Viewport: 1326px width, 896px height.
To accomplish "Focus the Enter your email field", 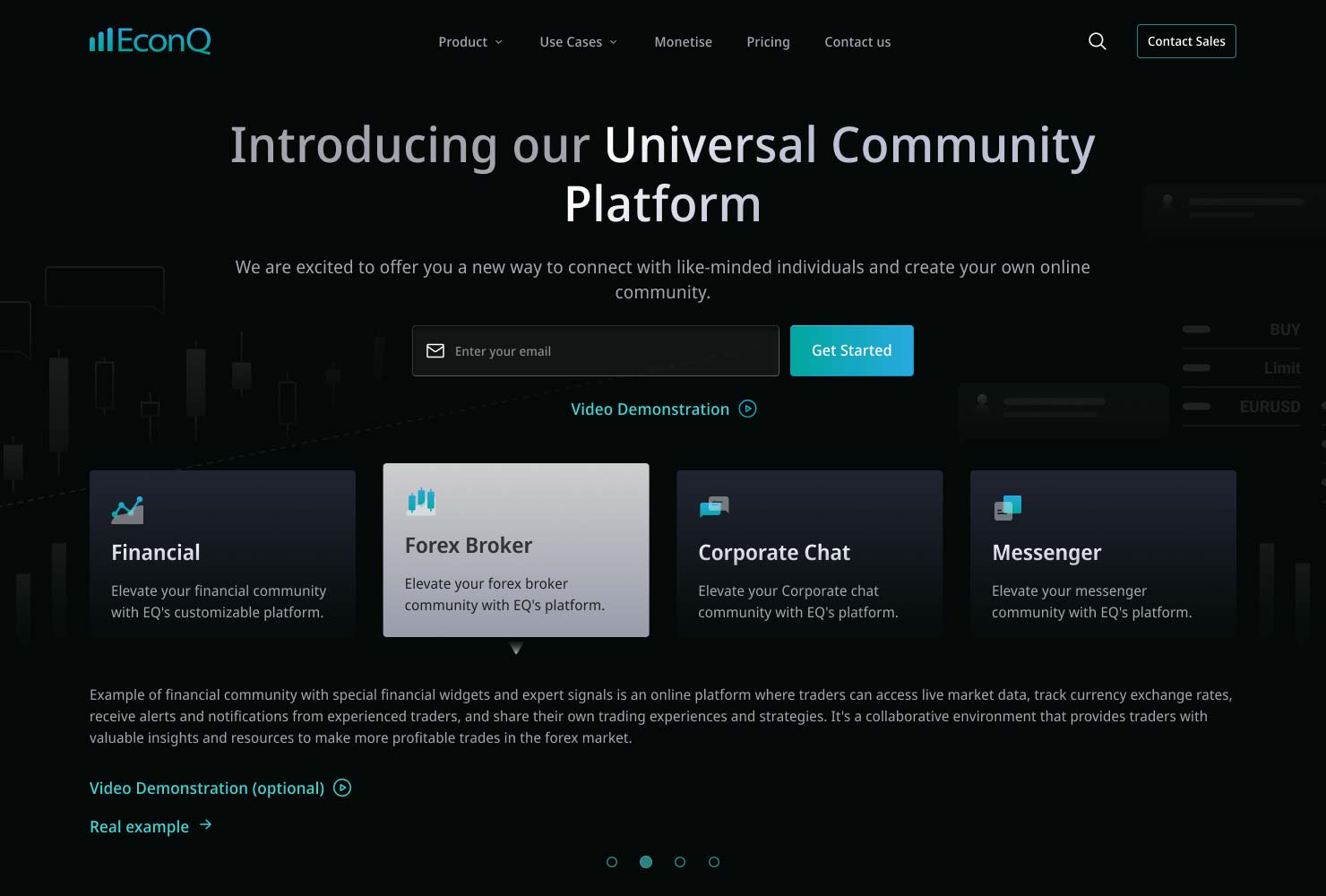I will [596, 350].
